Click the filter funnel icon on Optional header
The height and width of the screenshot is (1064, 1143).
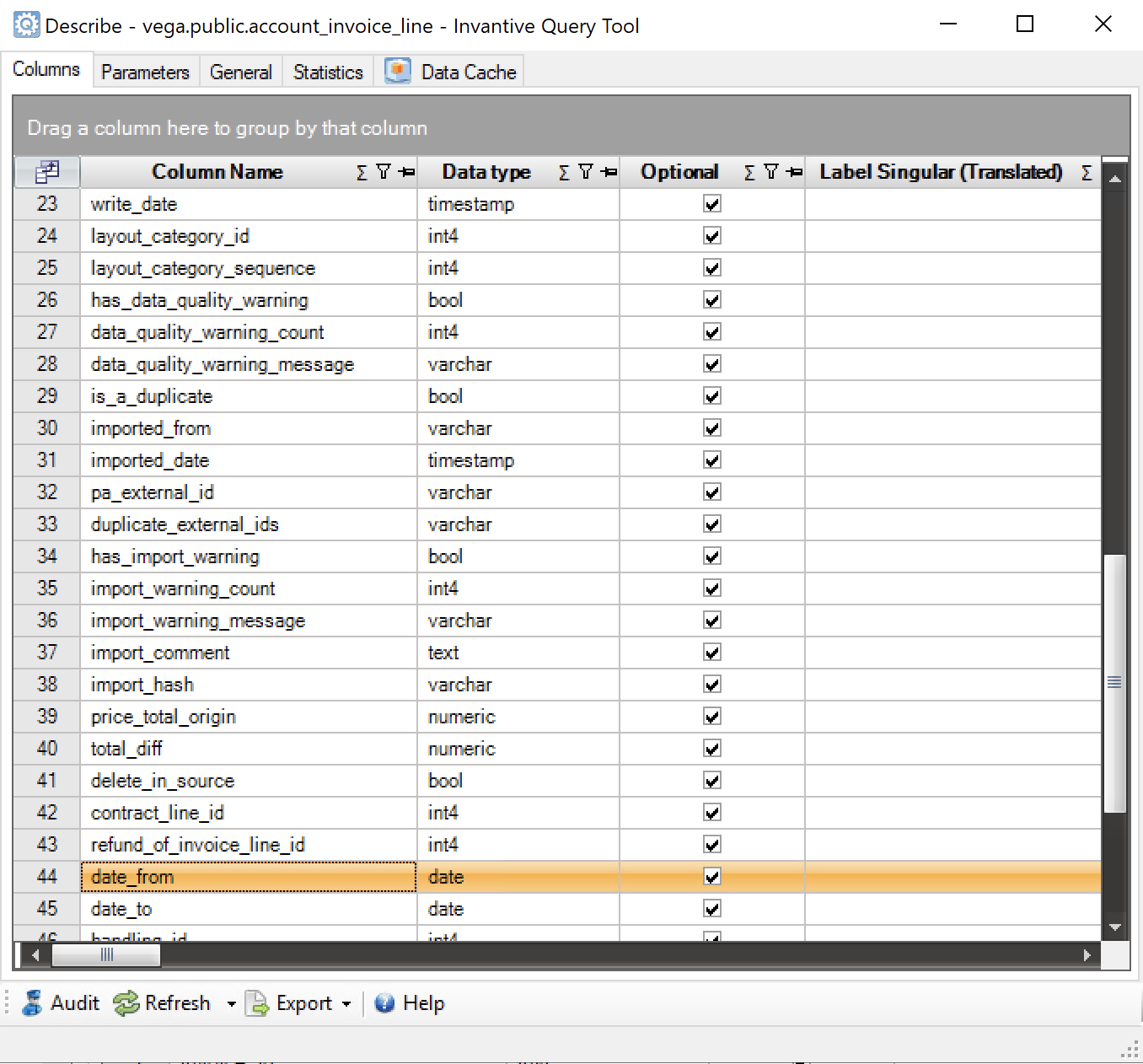pyautogui.click(x=770, y=172)
